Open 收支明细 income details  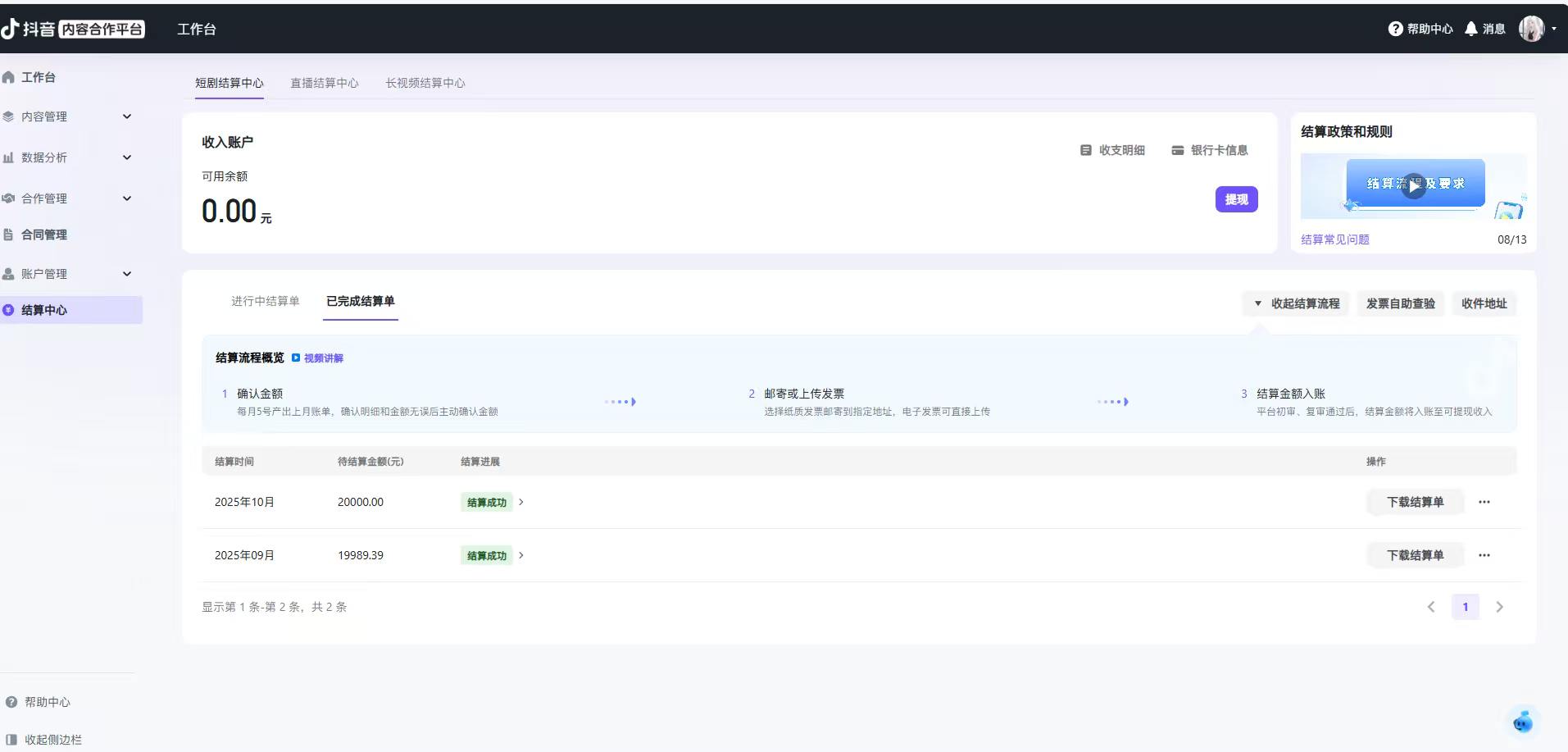pos(1112,150)
